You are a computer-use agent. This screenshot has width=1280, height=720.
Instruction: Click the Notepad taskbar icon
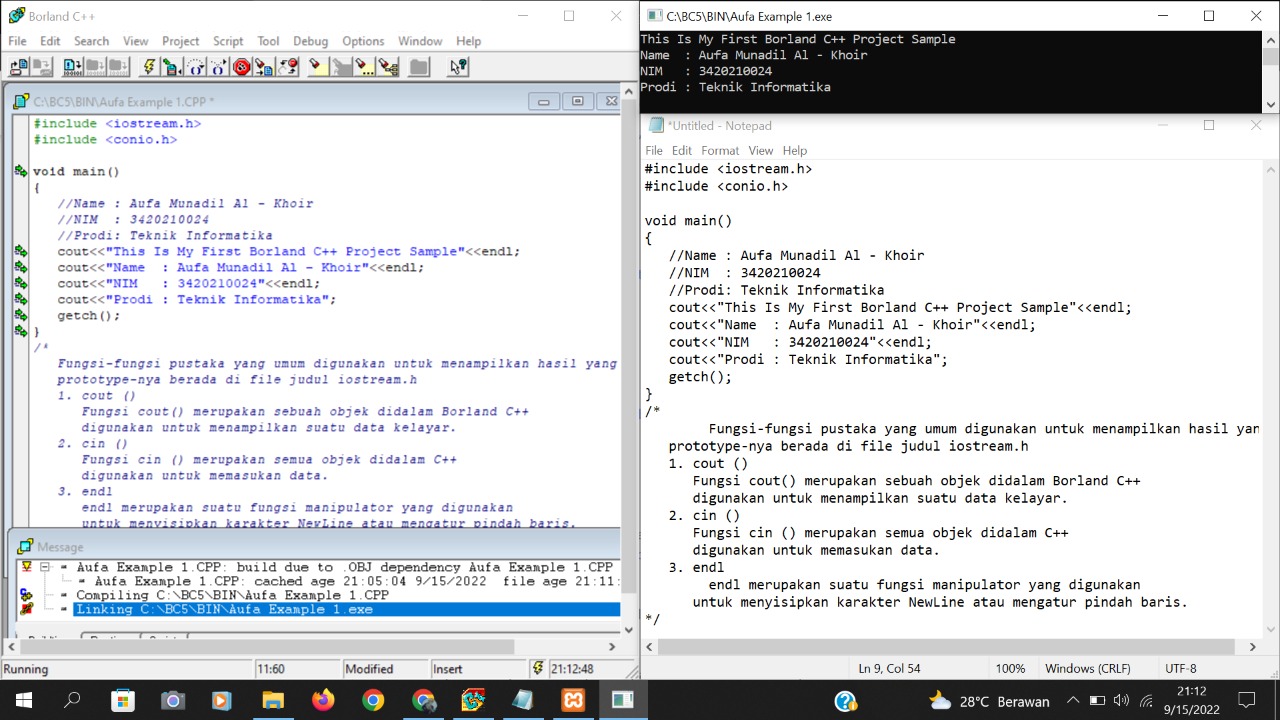[523, 701]
